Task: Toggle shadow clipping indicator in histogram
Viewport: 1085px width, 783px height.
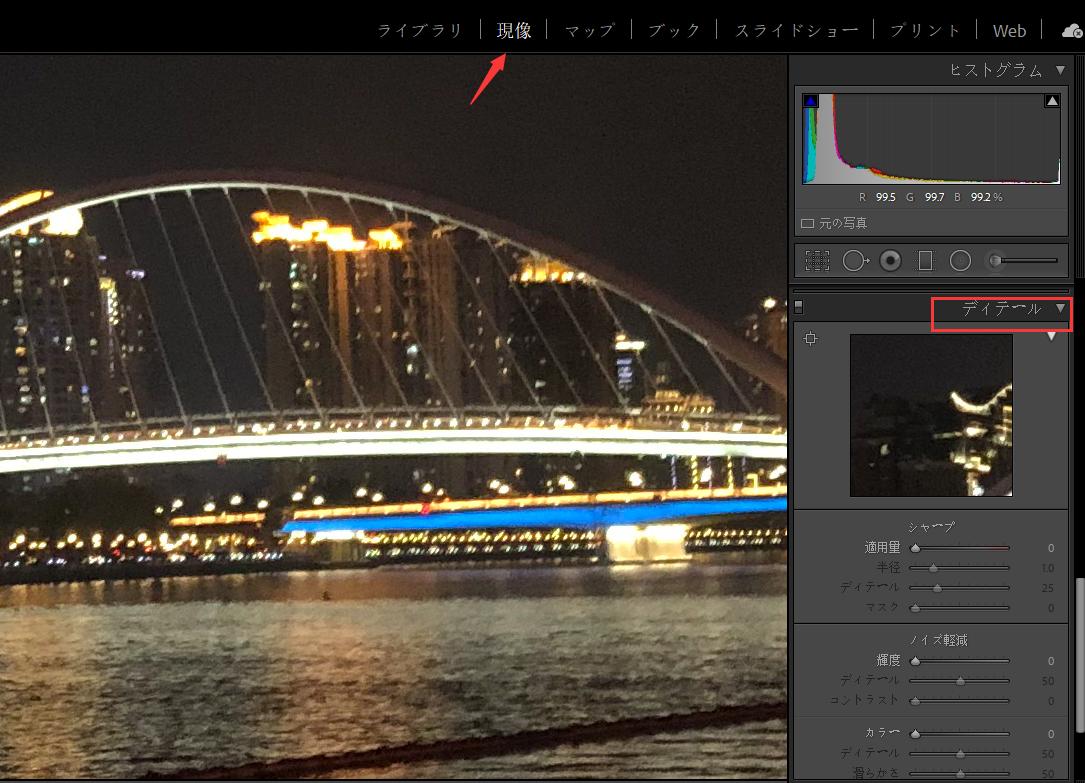Action: point(810,101)
